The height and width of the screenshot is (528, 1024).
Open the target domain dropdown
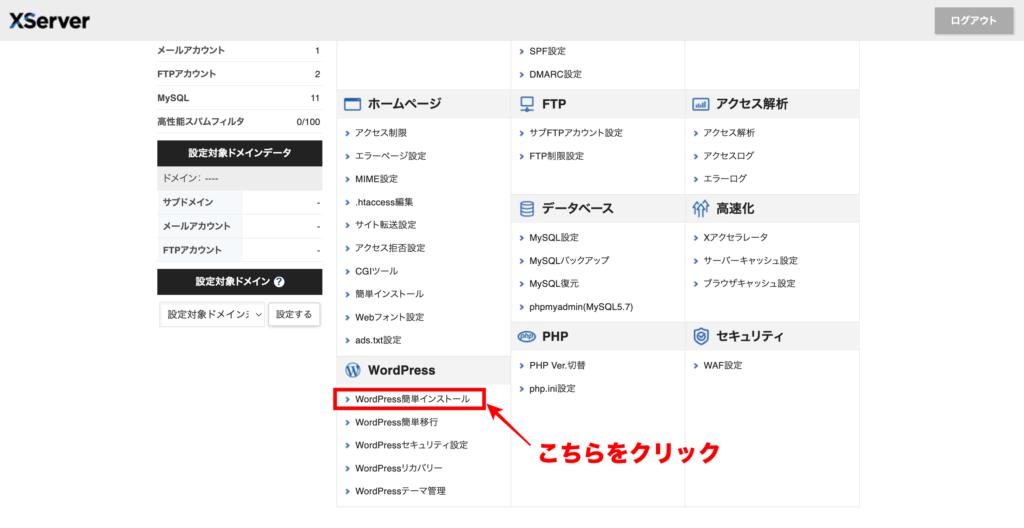[x=212, y=314]
